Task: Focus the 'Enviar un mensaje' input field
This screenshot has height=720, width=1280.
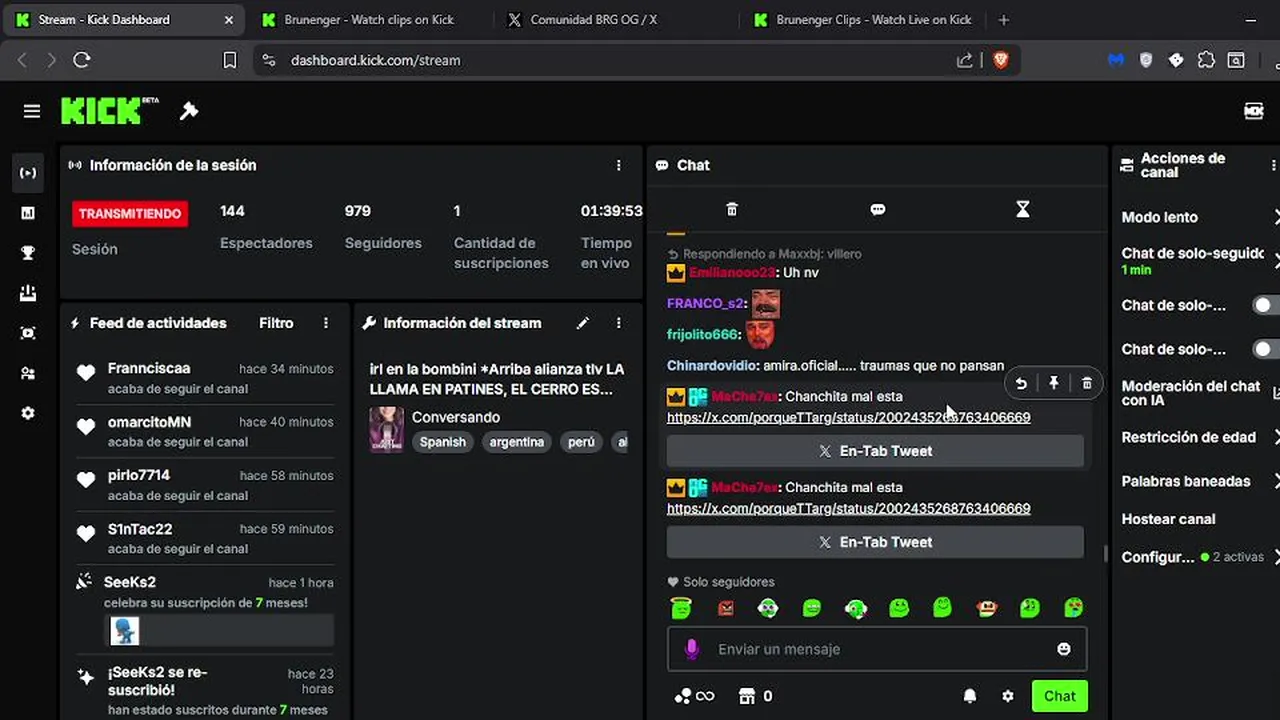Action: [877, 649]
